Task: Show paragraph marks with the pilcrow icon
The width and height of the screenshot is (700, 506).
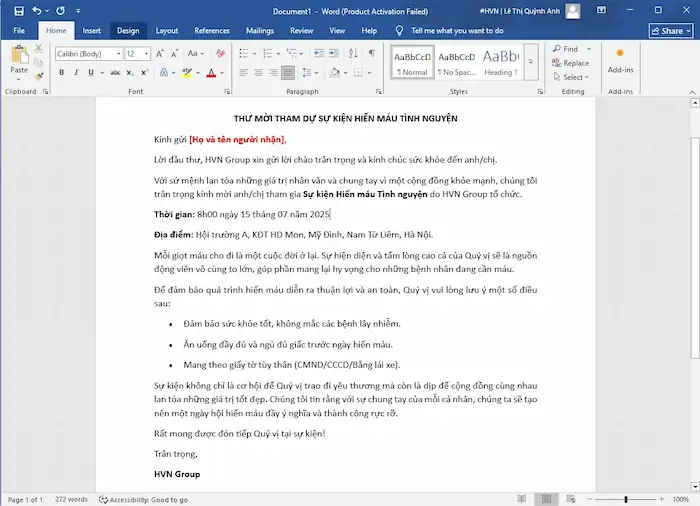Action: coord(369,53)
